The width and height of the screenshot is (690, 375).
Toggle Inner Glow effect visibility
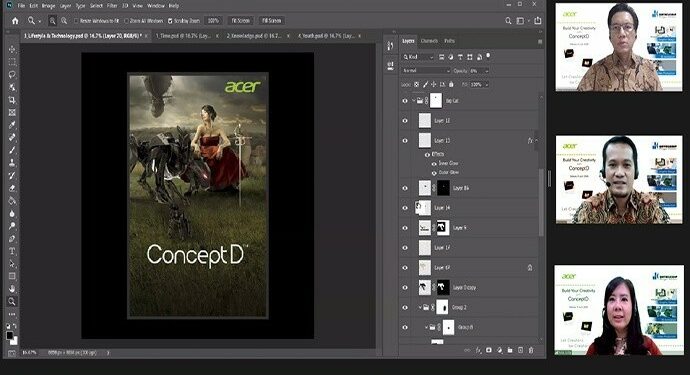[x=434, y=163]
